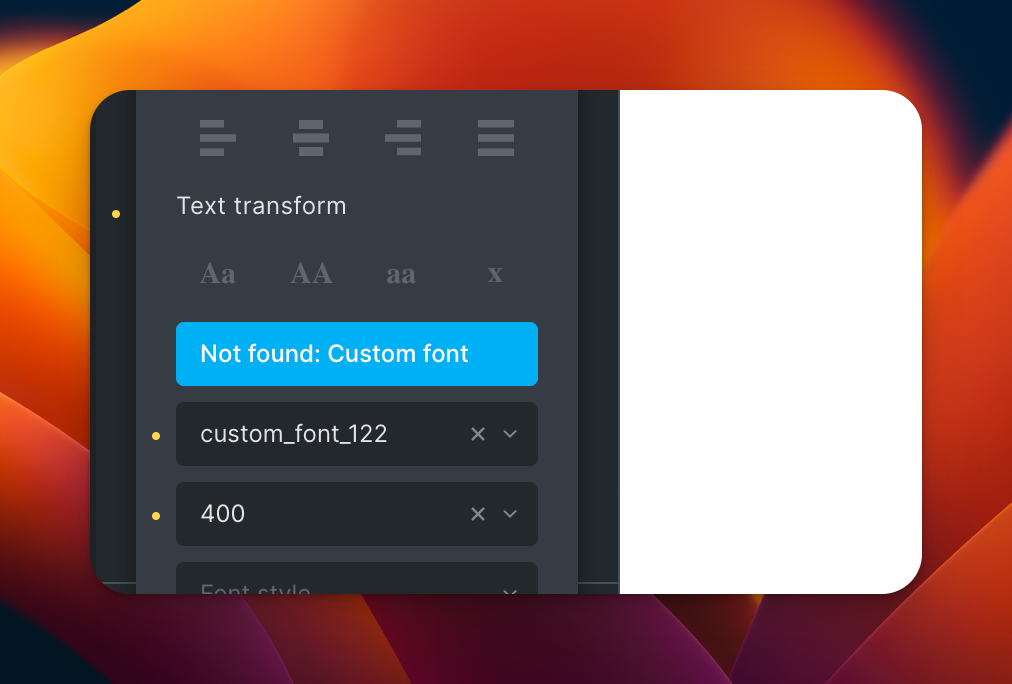The height and width of the screenshot is (684, 1012).
Task: Apply uppercase 'AA' text transform
Action: [x=311, y=274]
